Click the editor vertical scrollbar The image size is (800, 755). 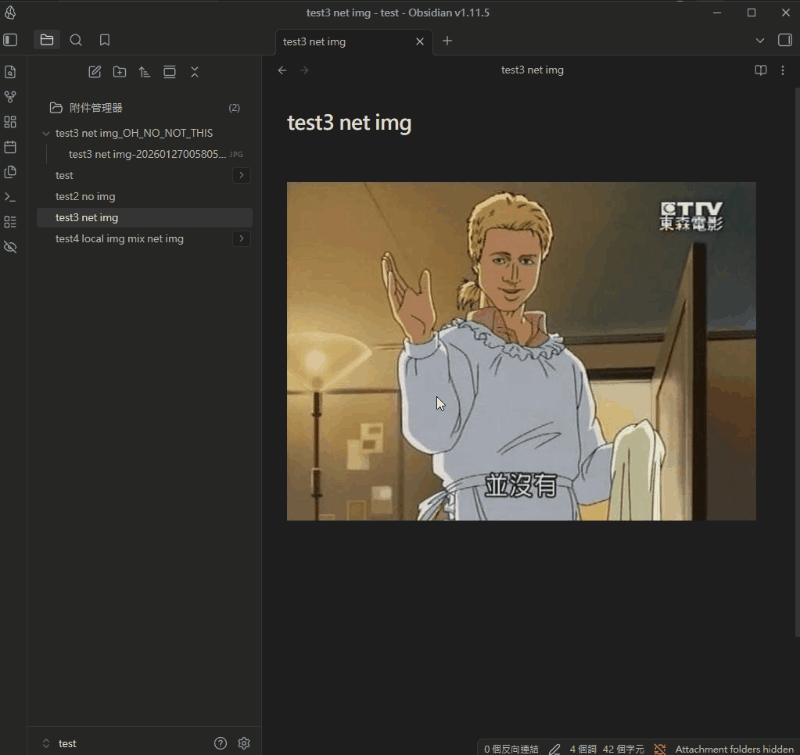click(797, 362)
